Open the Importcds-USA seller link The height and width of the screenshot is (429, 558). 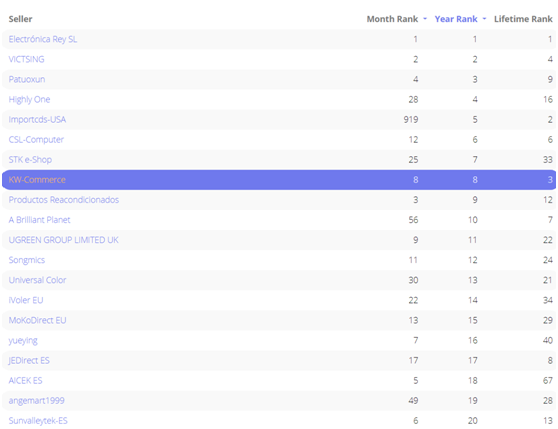(x=37, y=120)
